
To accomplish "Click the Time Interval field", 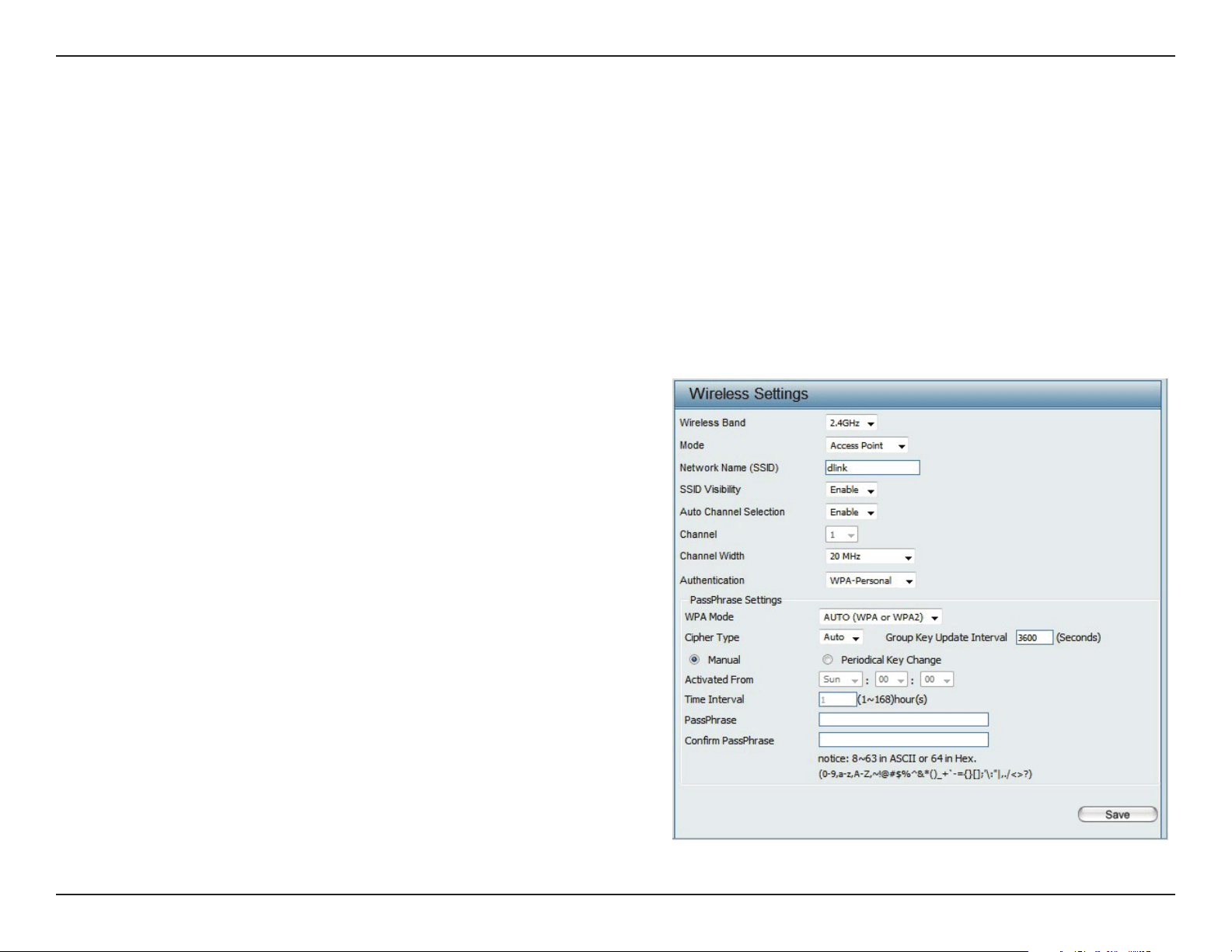I will pyautogui.click(x=838, y=699).
